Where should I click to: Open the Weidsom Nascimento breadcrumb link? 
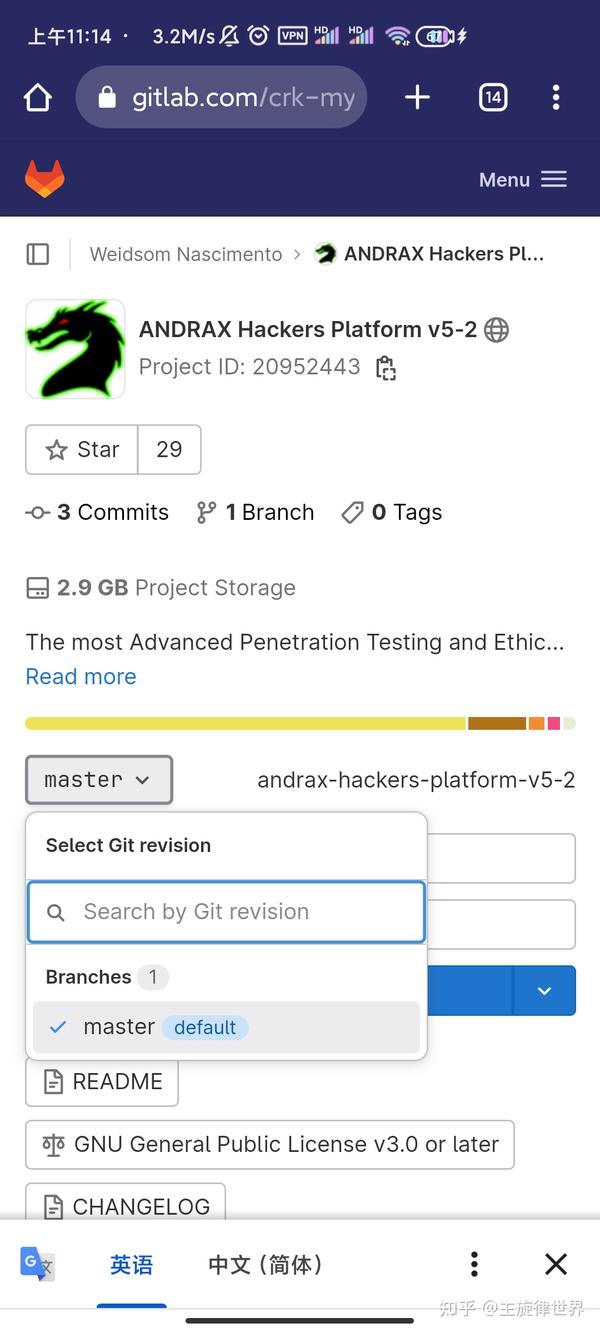pos(185,254)
